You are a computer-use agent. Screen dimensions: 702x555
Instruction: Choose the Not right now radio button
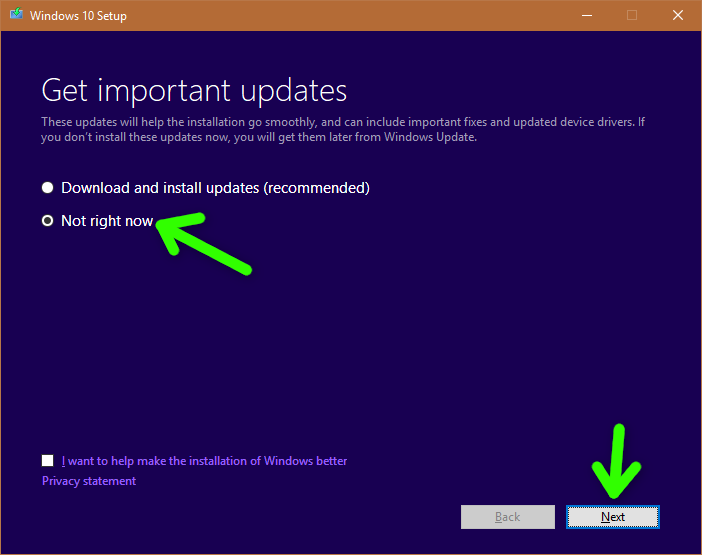47,221
